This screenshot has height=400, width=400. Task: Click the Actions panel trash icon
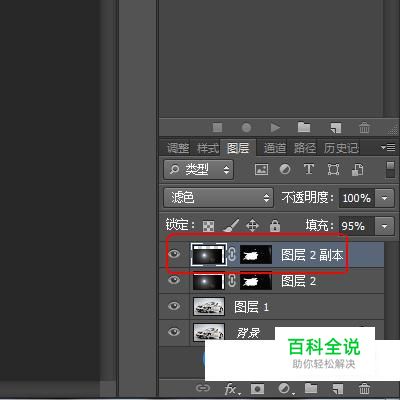click(x=364, y=127)
